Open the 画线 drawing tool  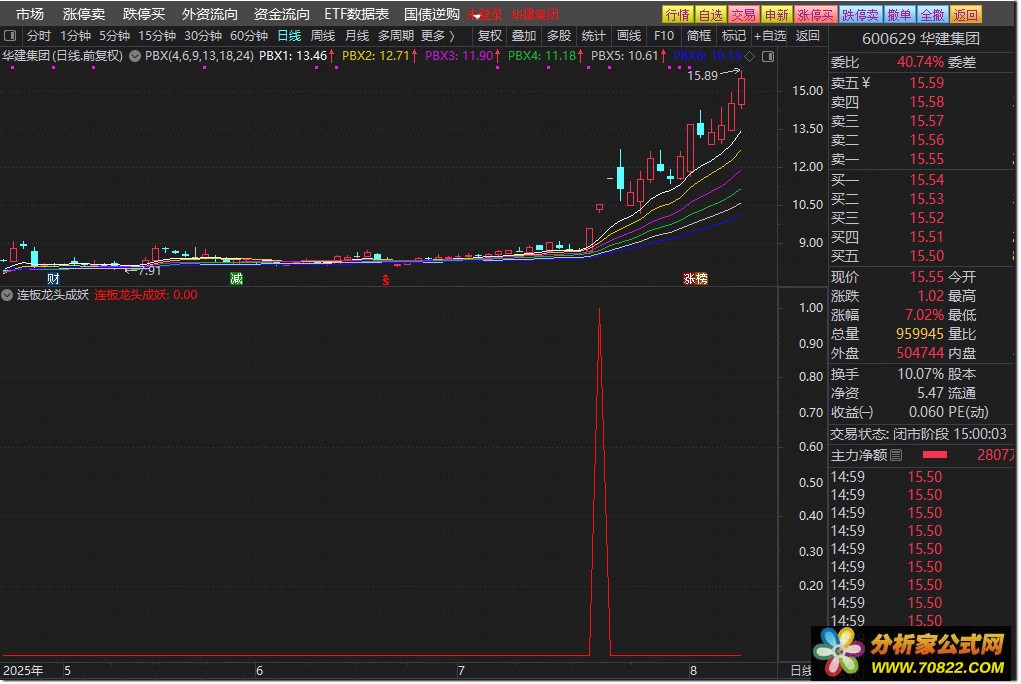pos(629,36)
